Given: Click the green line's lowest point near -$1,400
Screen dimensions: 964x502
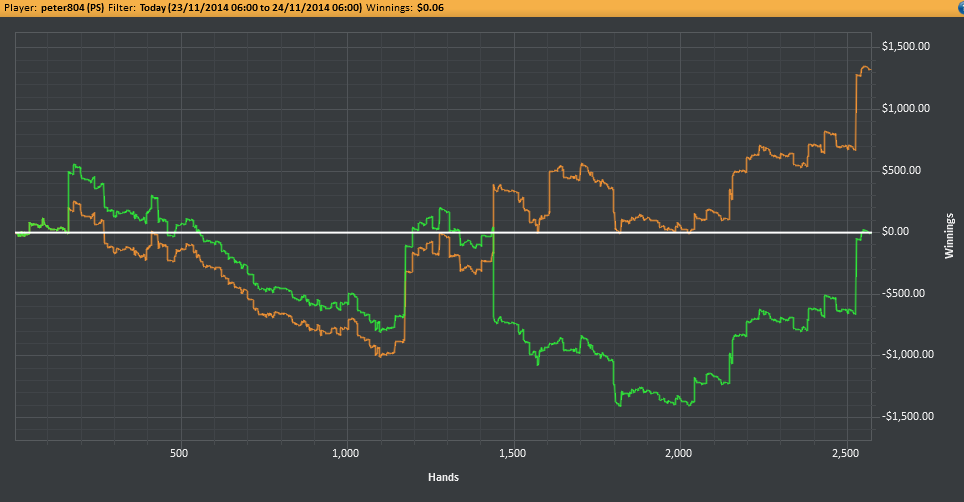Looking at the screenshot, I should pos(619,405).
